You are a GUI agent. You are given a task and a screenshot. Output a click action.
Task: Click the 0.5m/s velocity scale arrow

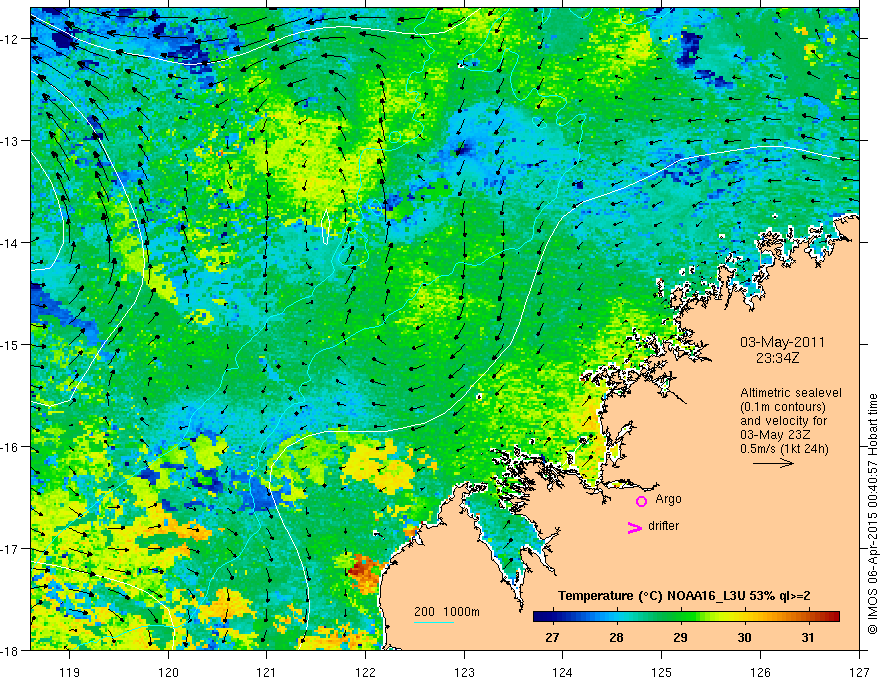[773, 463]
